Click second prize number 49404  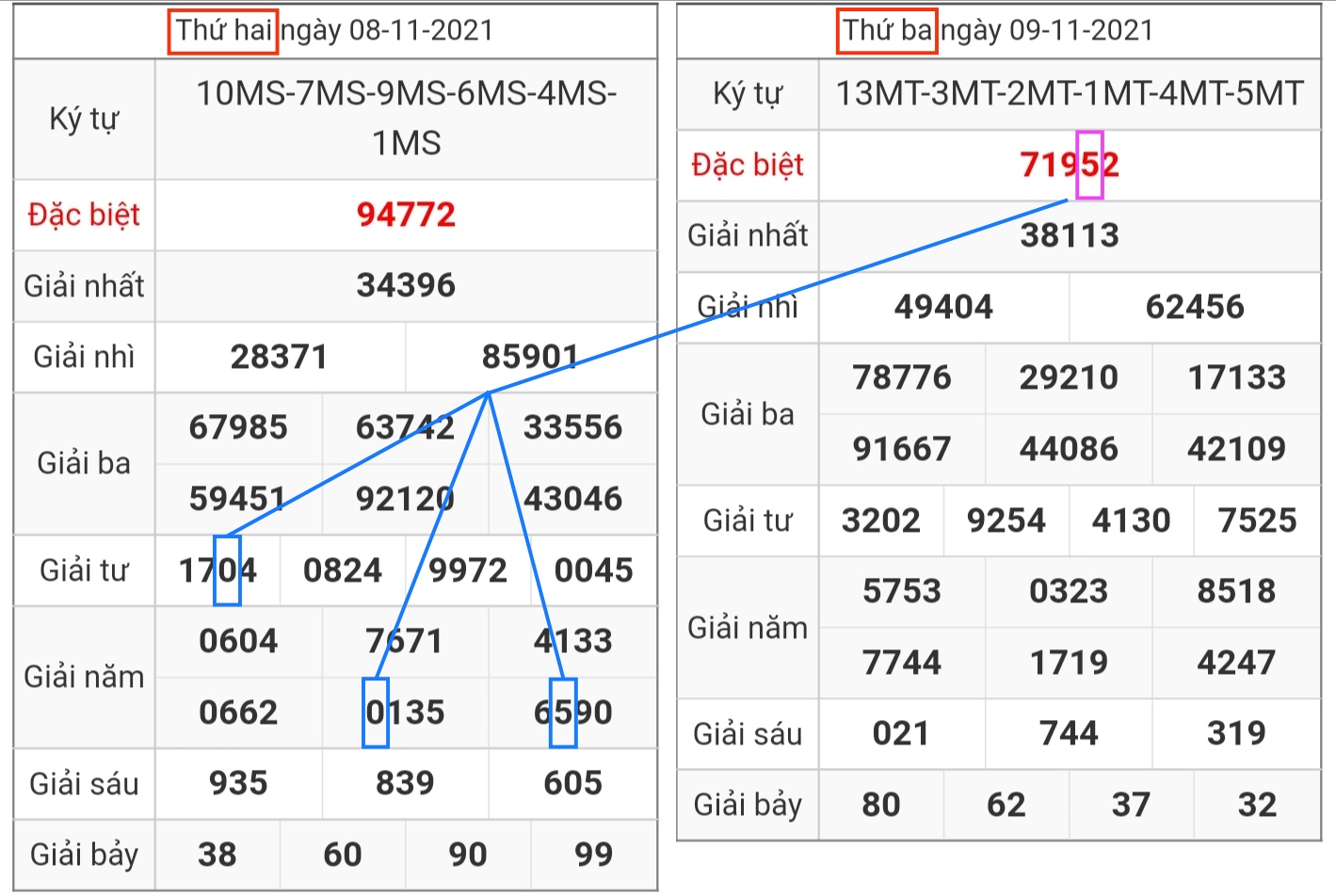(944, 307)
